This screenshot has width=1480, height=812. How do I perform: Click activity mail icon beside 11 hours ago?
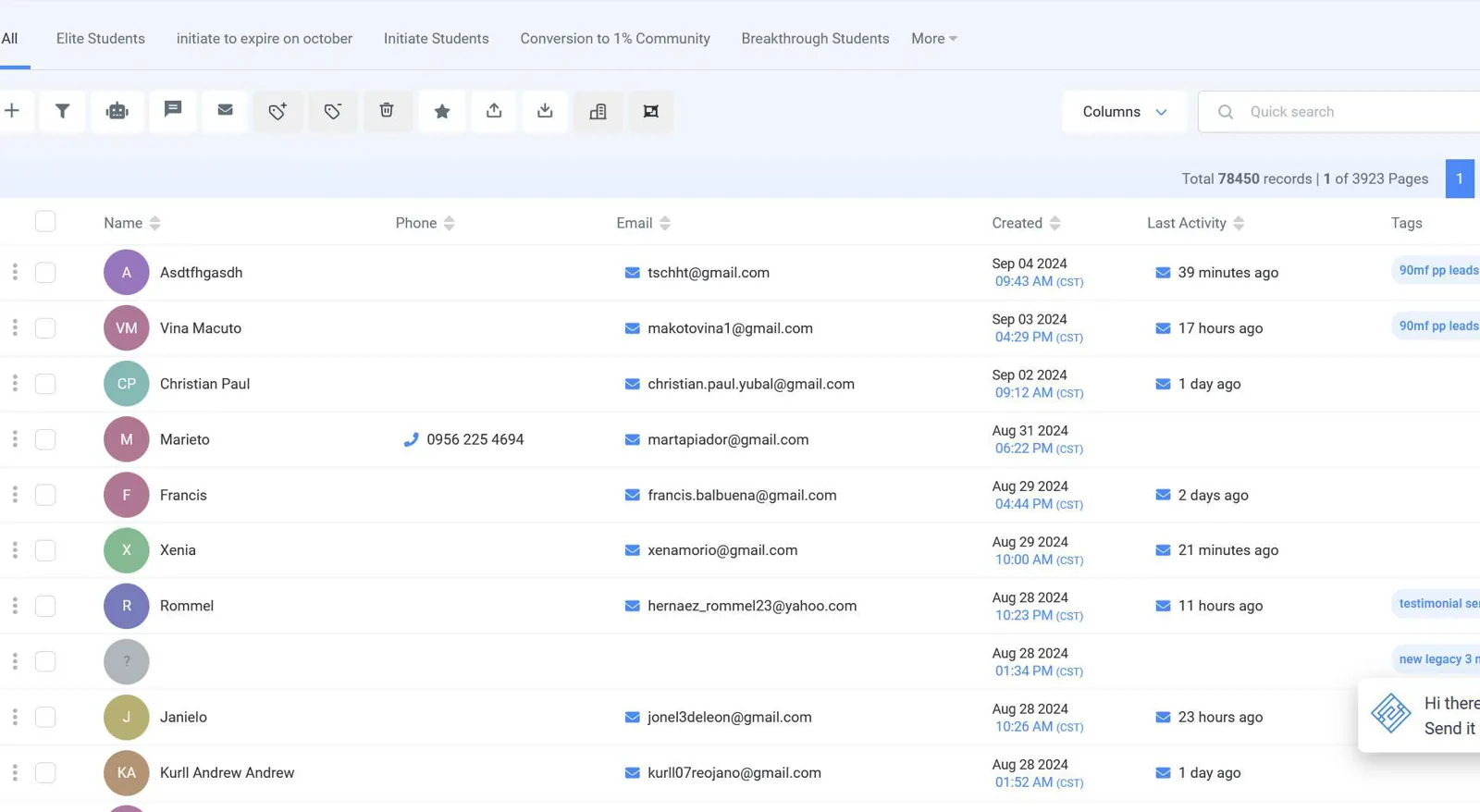tap(1163, 606)
